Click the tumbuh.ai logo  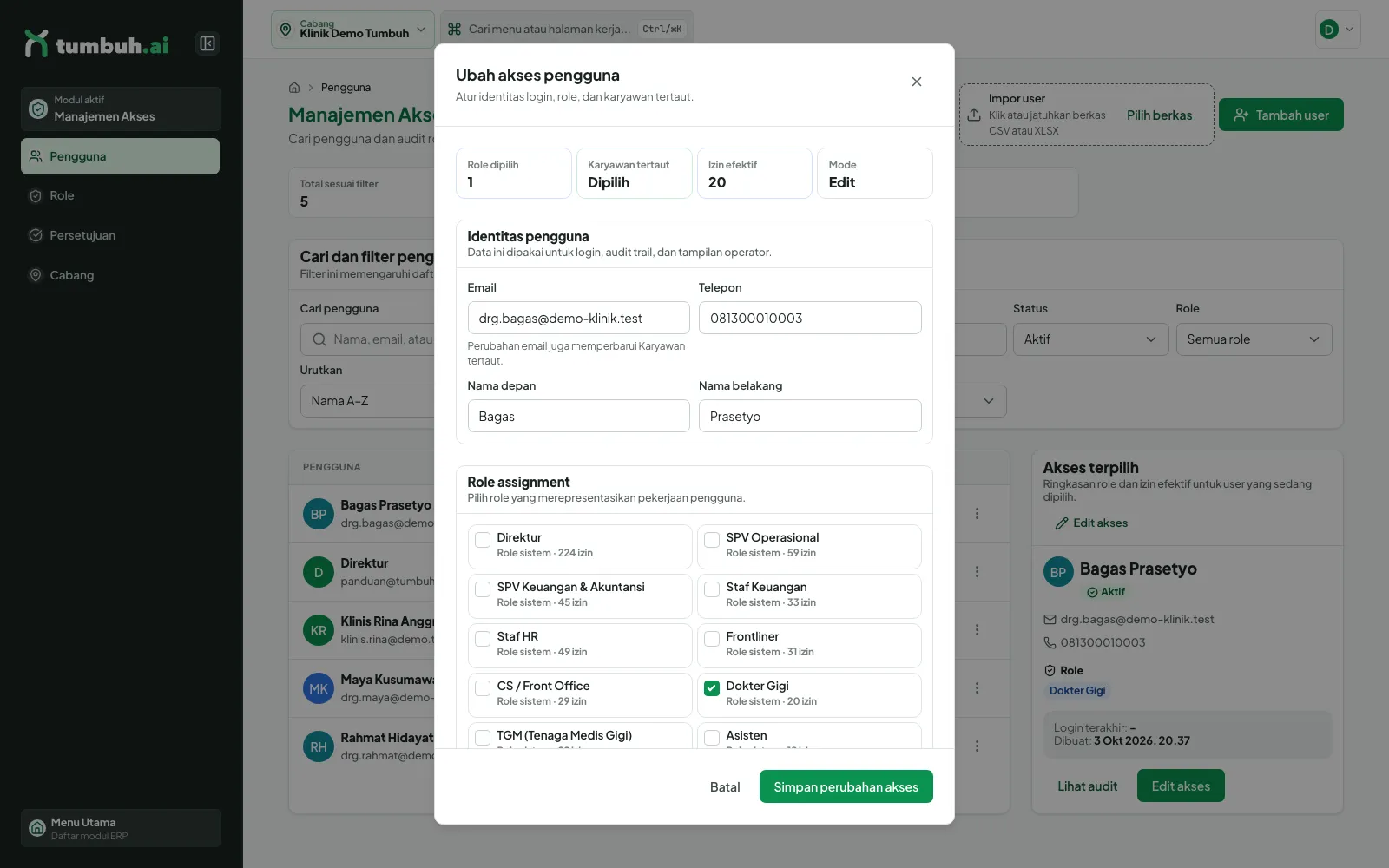pos(96,44)
